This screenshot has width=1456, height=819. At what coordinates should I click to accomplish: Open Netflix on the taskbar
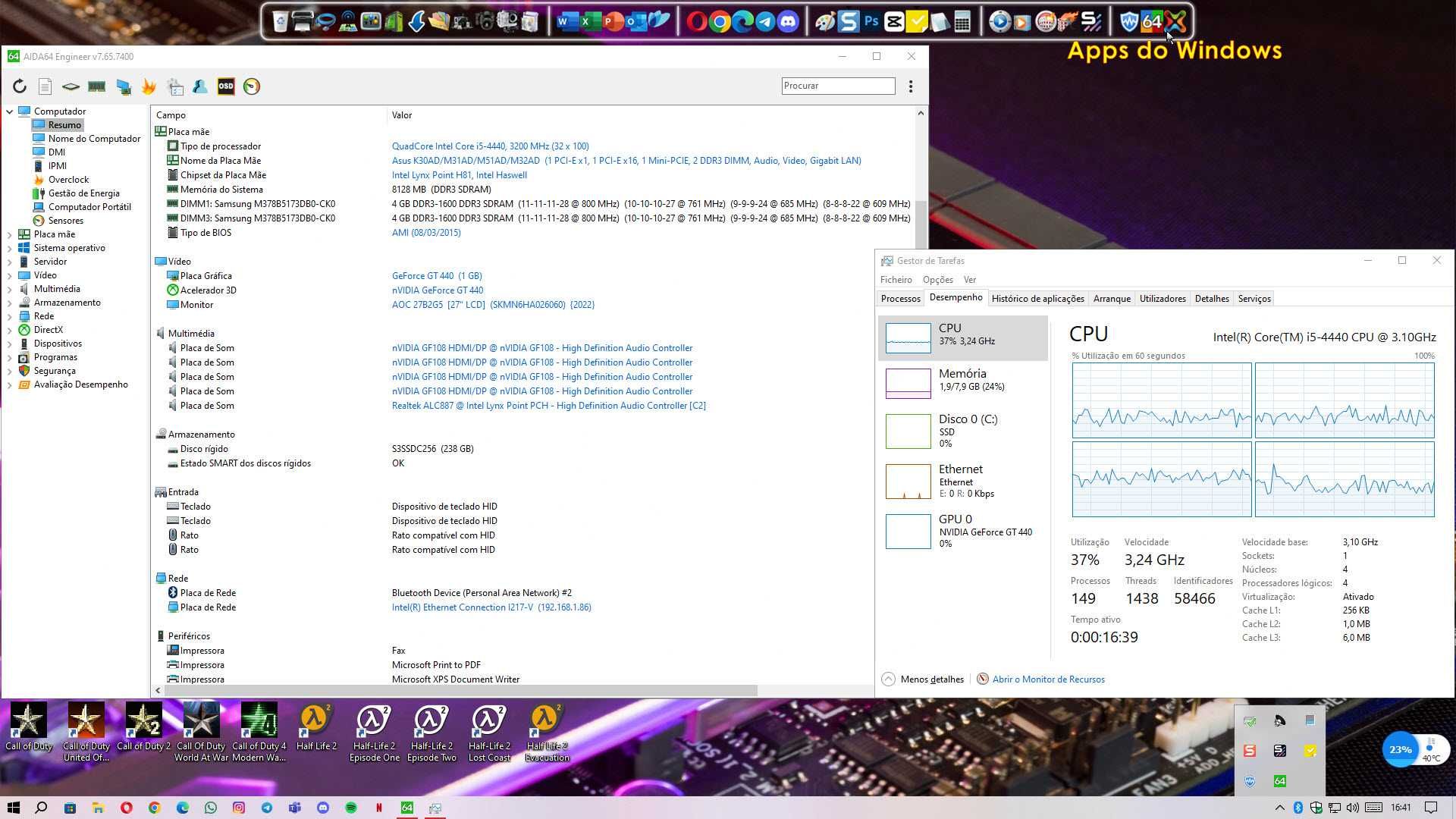[x=378, y=808]
